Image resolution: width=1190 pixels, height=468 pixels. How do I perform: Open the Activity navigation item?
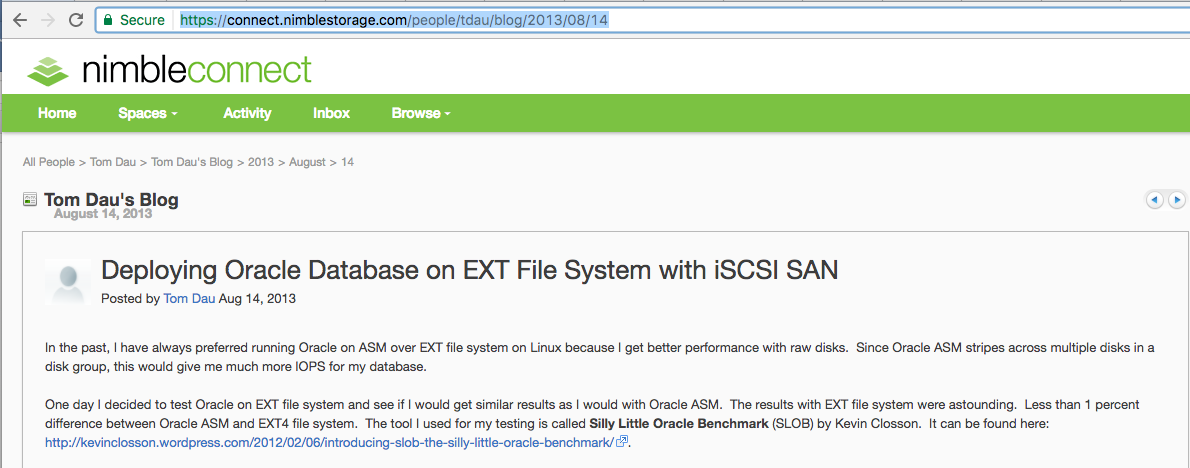(x=247, y=113)
